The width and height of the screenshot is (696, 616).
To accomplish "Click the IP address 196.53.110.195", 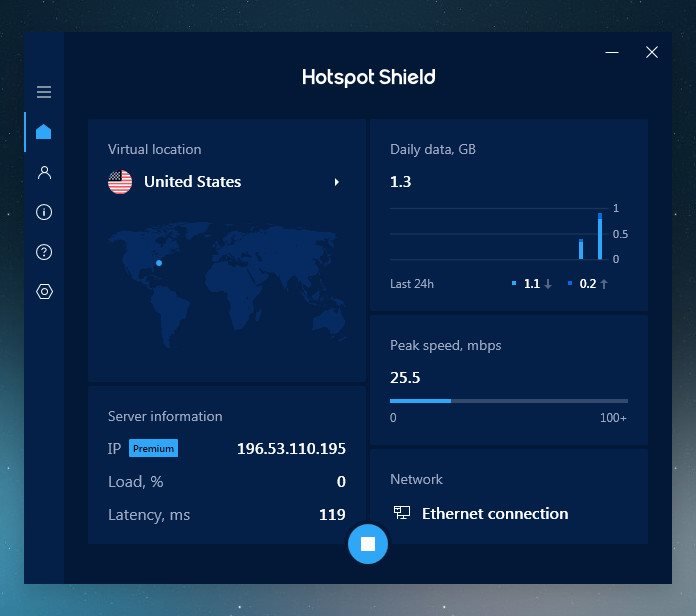I will 291,449.
